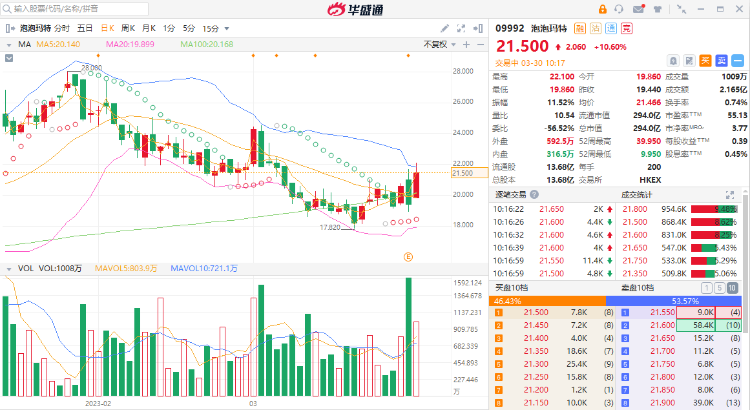
Task: Click the MA5:20.140 indicator label
Action: [58, 44]
